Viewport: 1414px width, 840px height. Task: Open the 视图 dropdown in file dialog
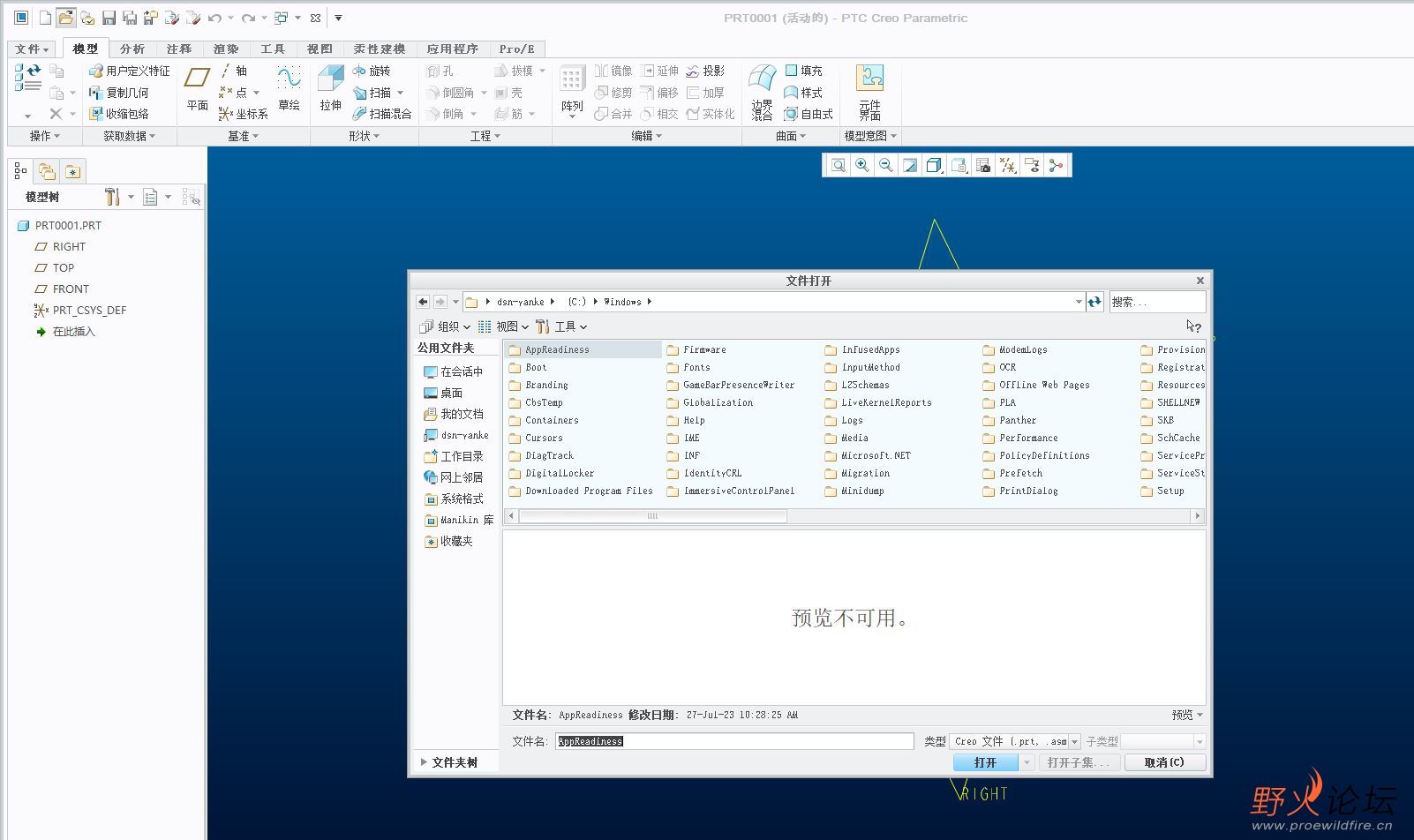503,326
